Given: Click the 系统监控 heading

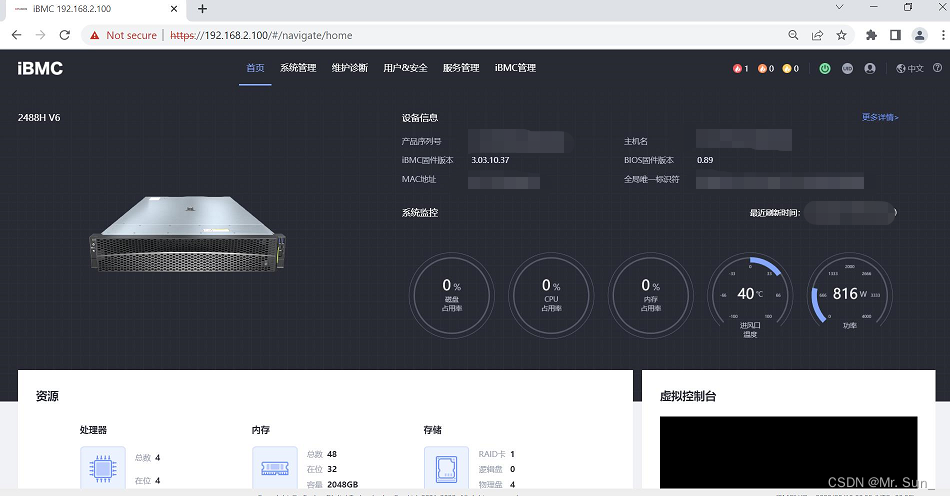Looking at the screenshot, I should (x=420, y=213).
